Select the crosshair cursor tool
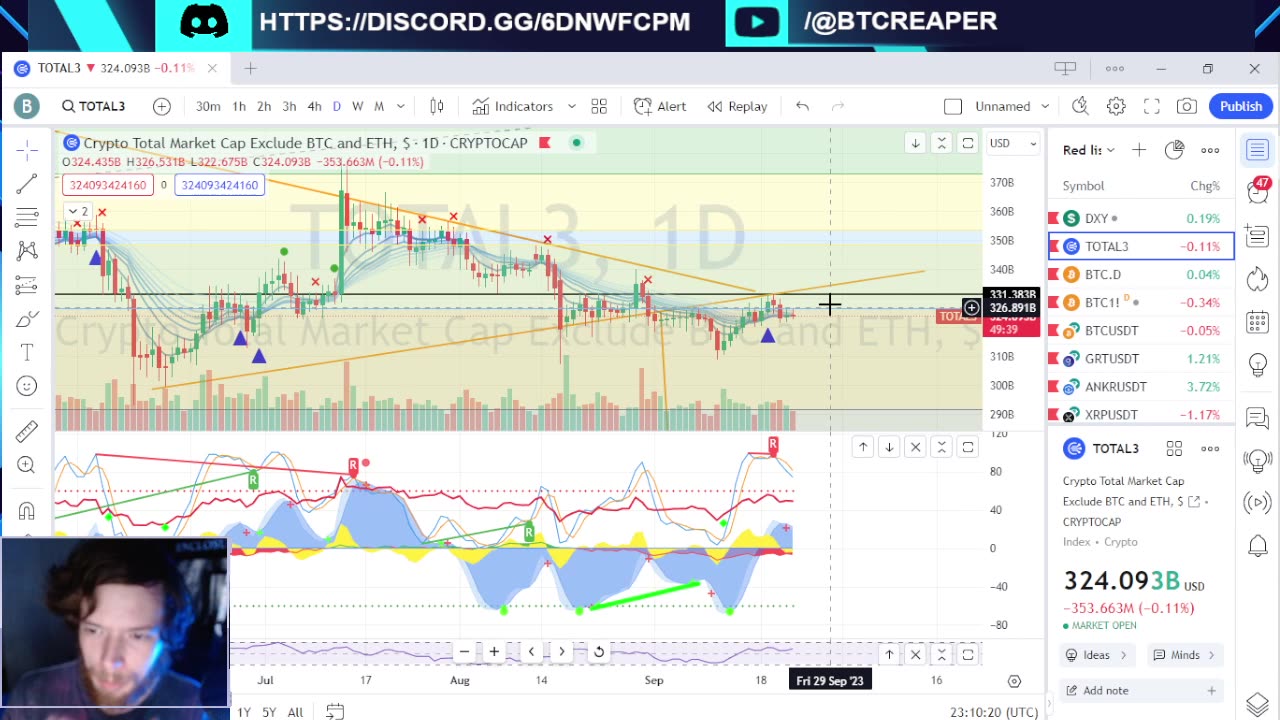1280x720 pixels. point(27,149)
